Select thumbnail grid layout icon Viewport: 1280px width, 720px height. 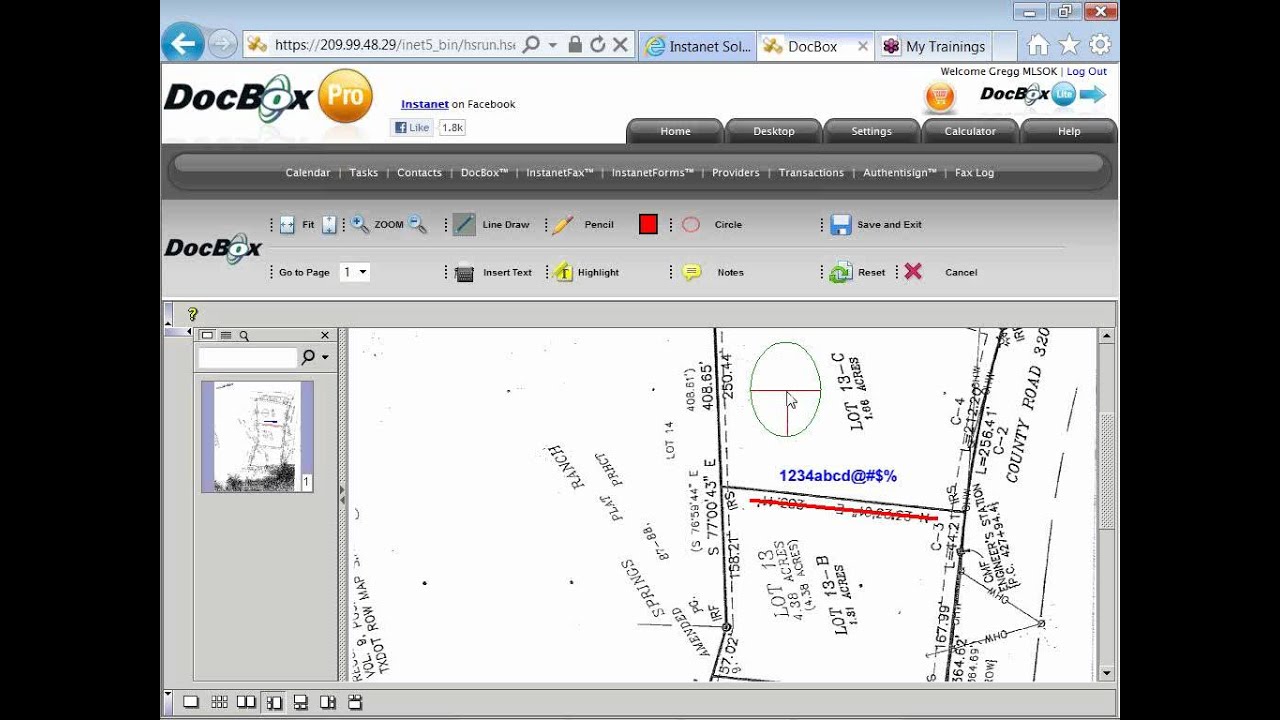click(x=219, y=702)
